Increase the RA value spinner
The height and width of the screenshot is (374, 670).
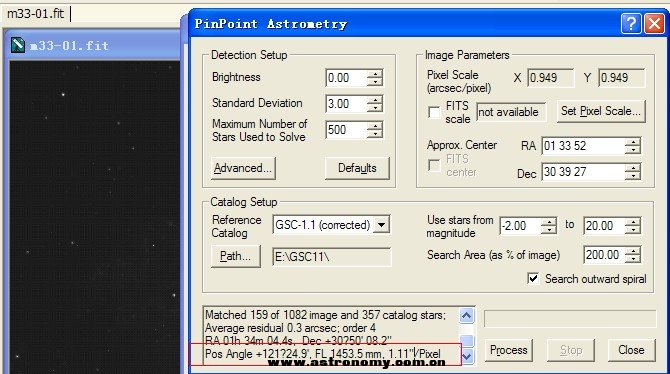pos(633,142)
